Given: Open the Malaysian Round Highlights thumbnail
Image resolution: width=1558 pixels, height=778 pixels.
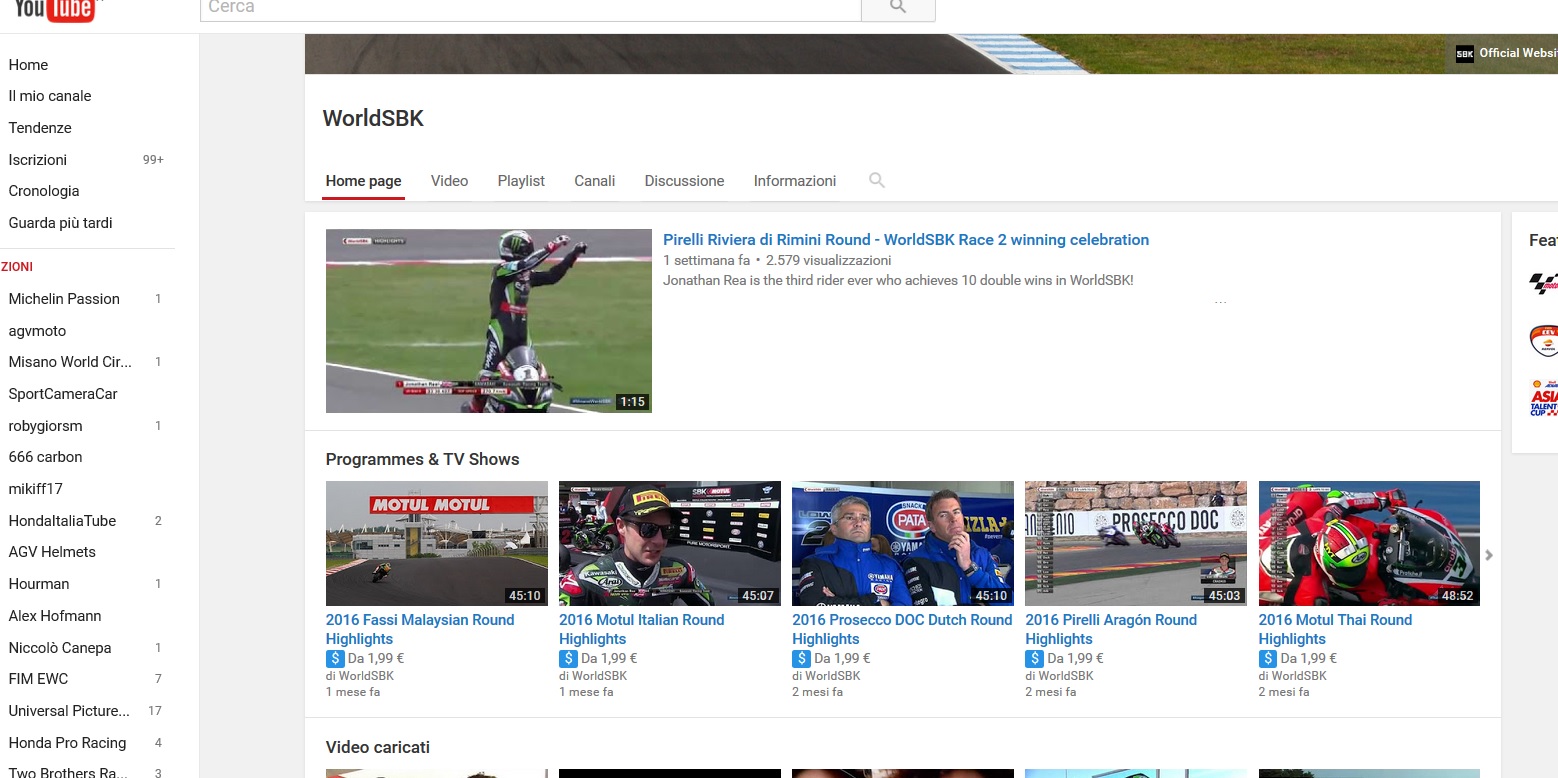Looking at the screenshot, I should point(437,543).
